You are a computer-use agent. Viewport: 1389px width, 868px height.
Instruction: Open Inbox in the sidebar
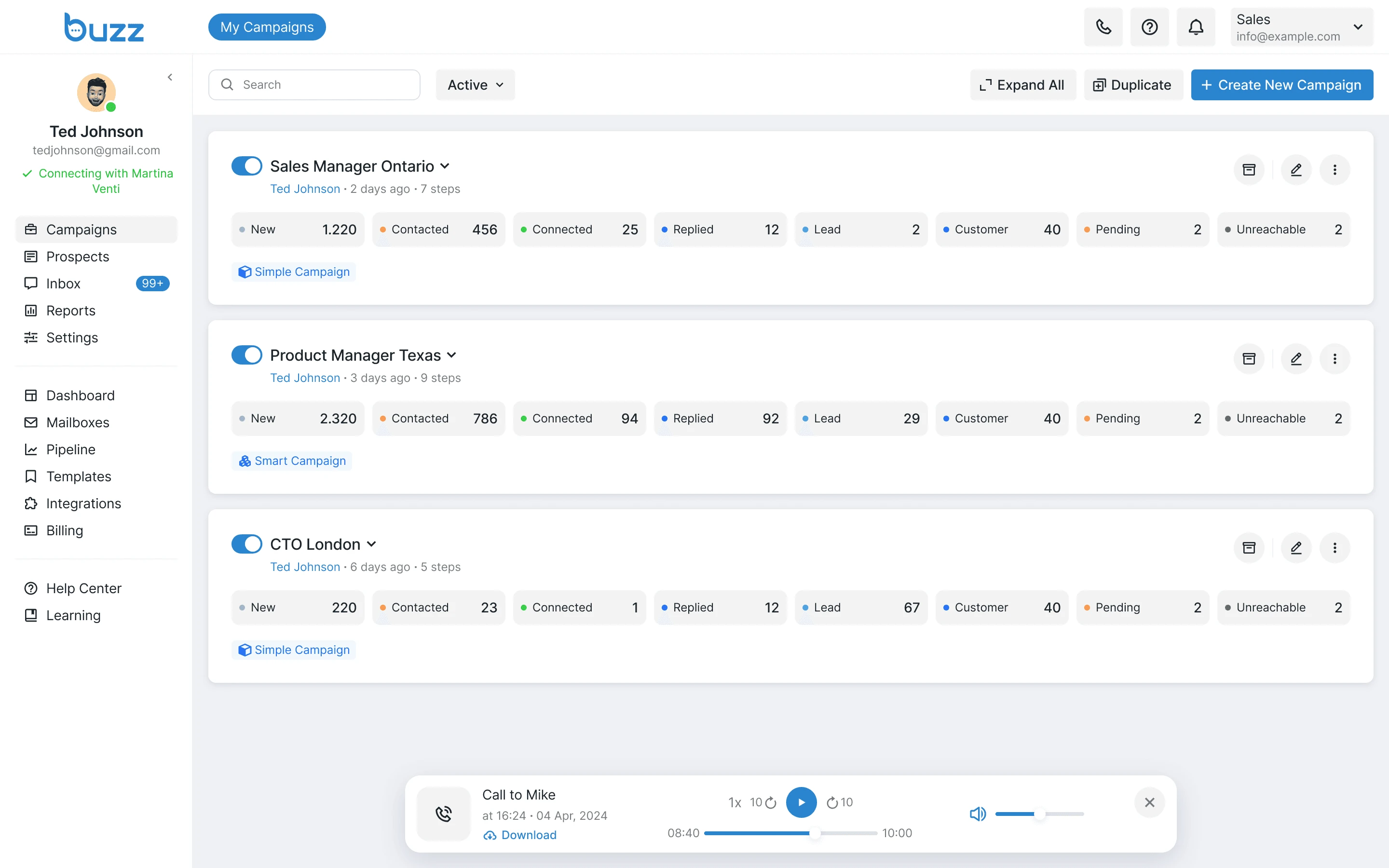pos(96,283)
